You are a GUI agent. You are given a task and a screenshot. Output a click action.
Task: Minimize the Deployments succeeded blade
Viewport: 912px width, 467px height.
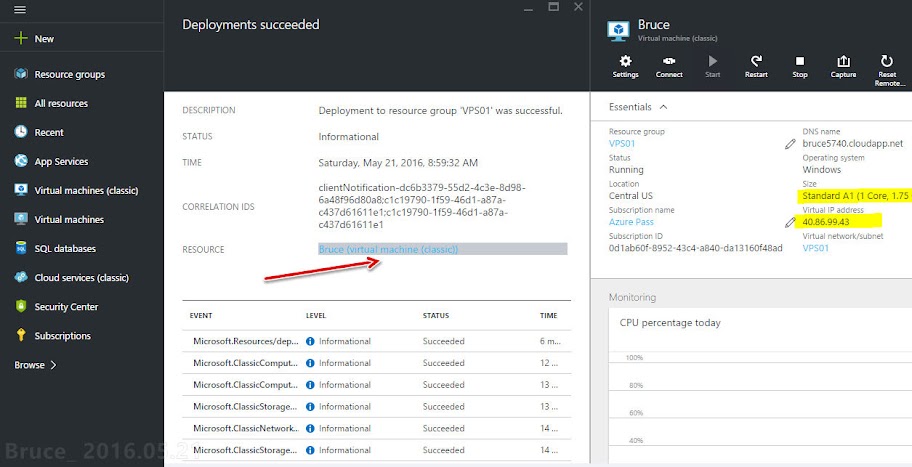(x=528, y=9)
